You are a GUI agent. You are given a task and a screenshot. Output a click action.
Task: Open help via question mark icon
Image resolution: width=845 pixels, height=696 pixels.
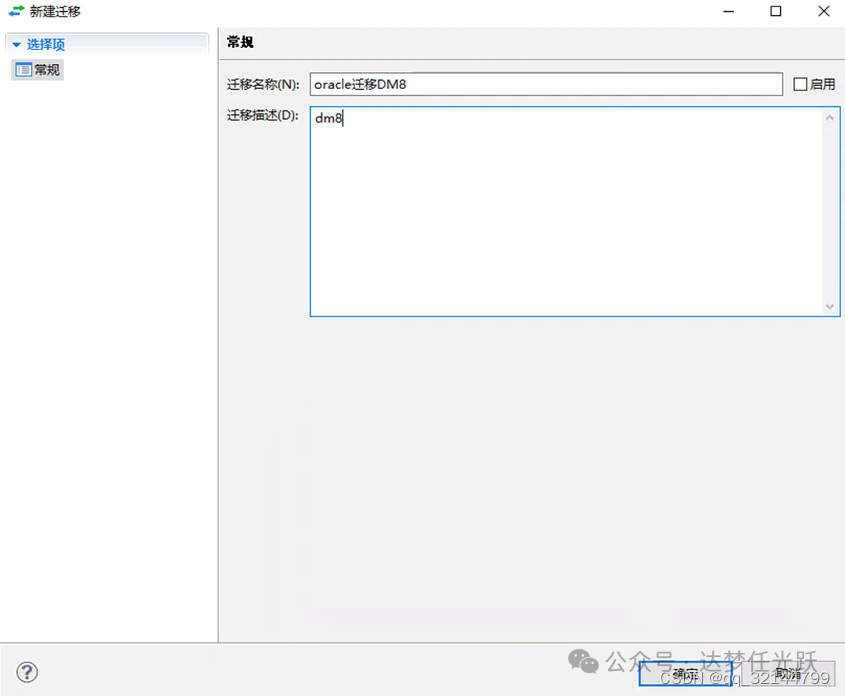pos(27,672)
